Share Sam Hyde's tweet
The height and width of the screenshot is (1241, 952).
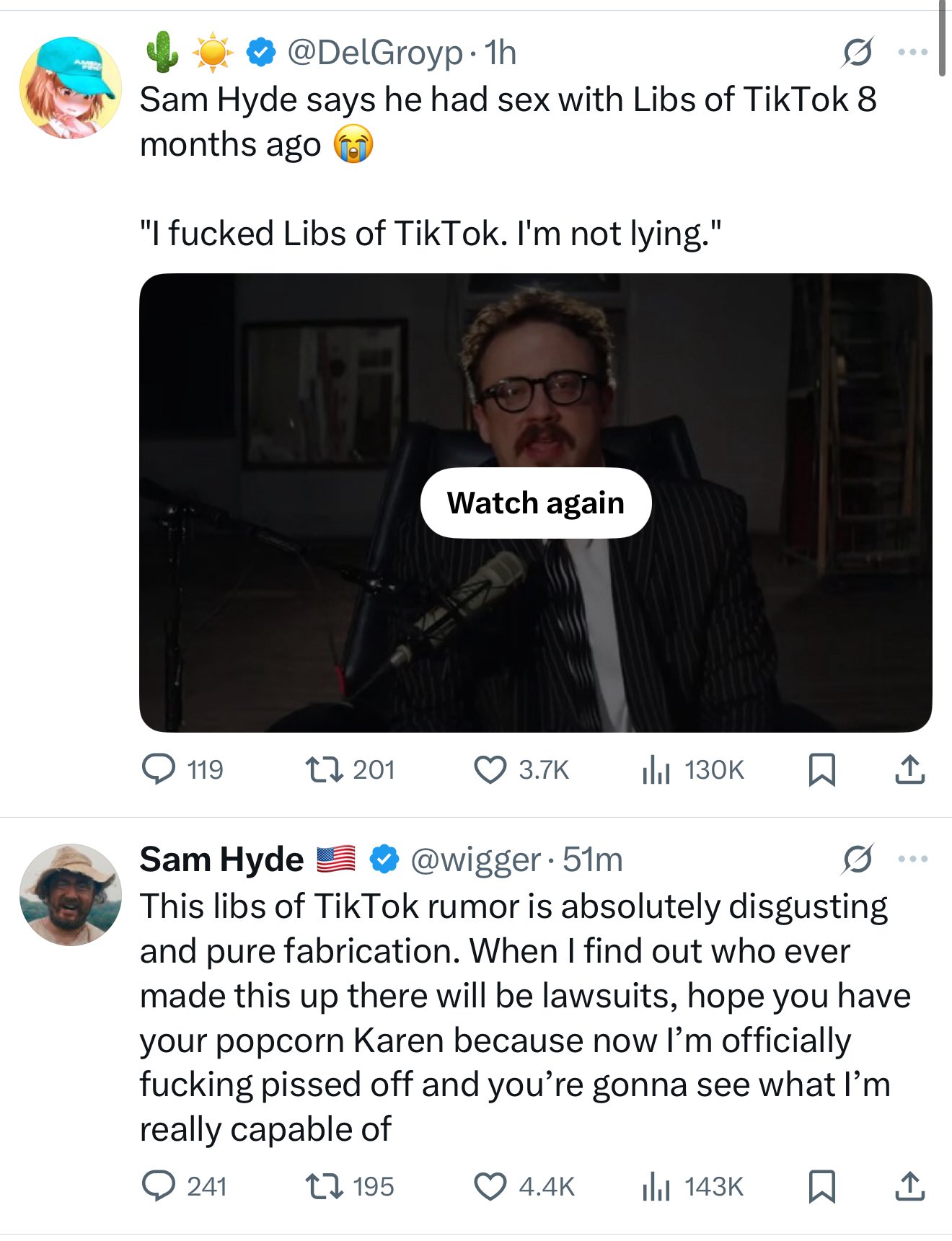[909, 1185]
